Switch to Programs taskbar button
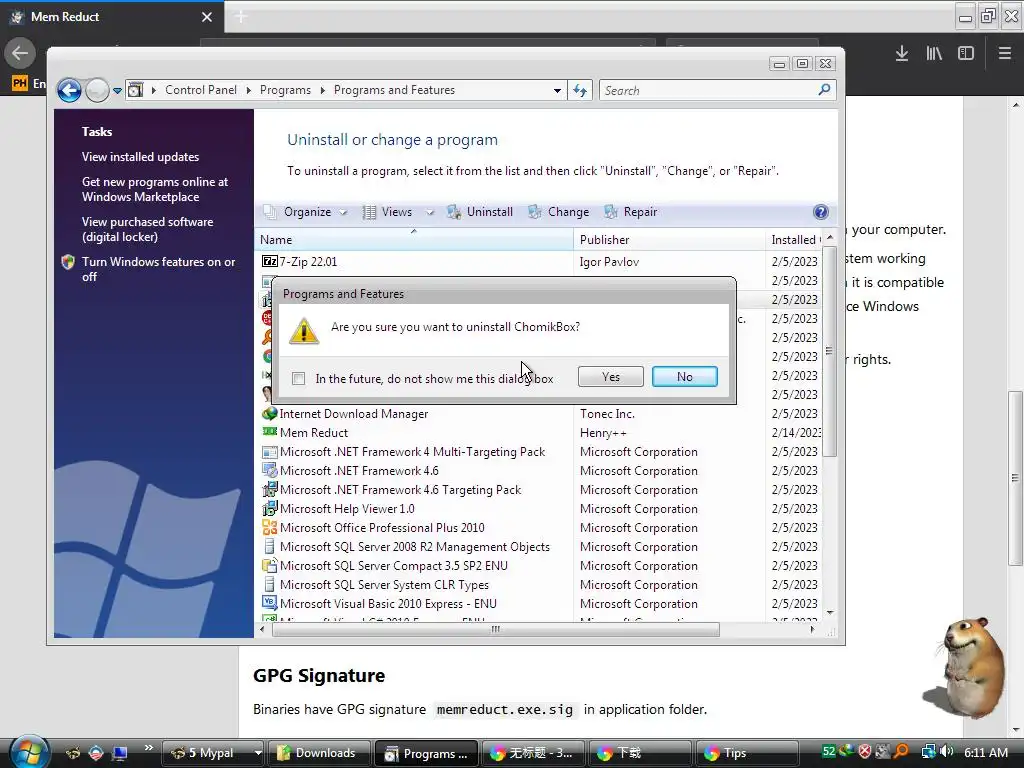This screenshot has width=1024, height=768. [426, 753]
